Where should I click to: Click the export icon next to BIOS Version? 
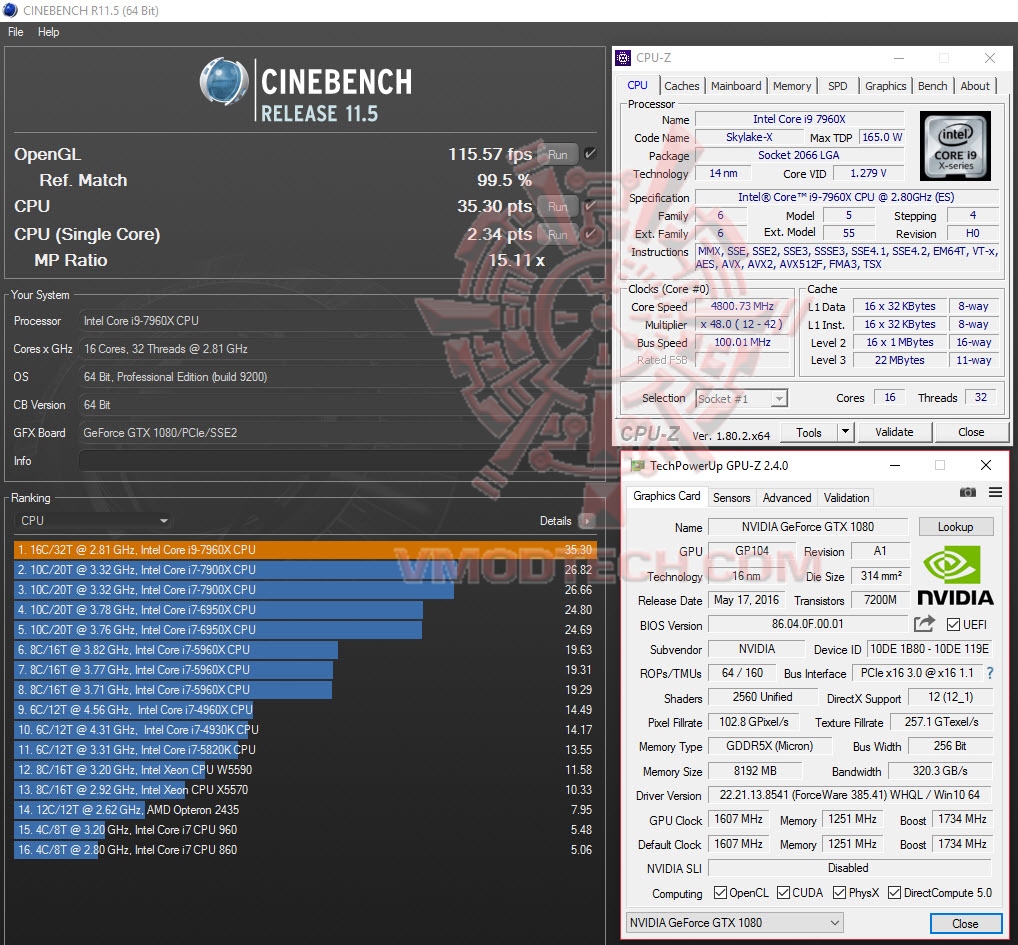coord(923,623)
